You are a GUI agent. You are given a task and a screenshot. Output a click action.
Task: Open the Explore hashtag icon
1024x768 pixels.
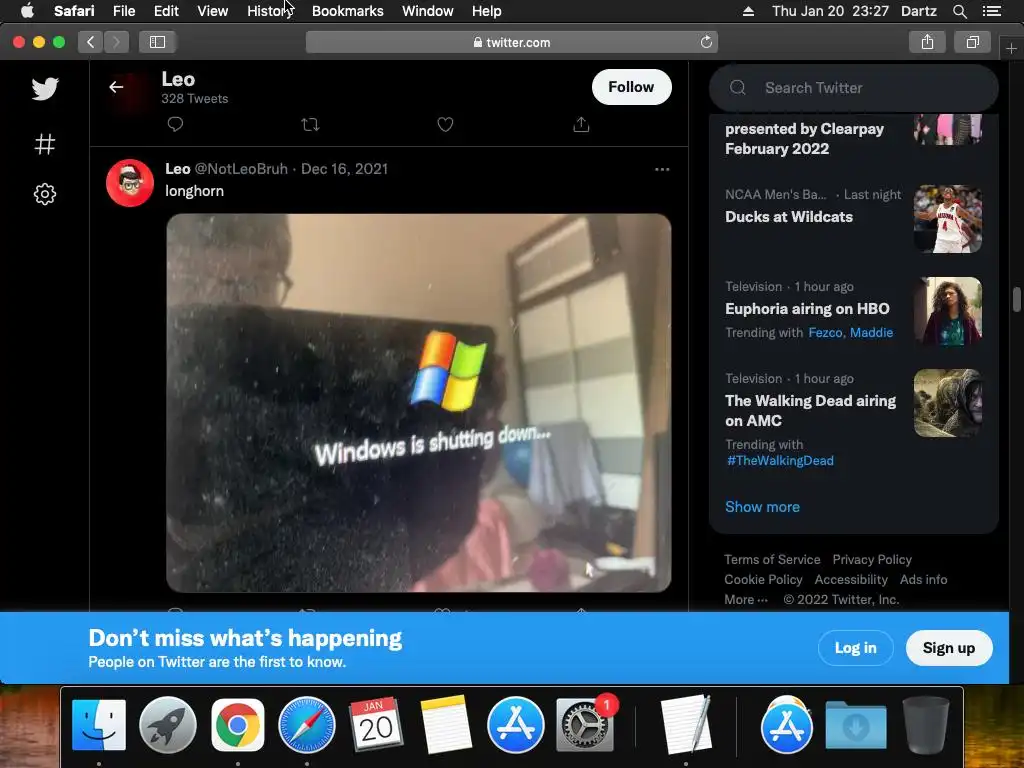(x=45, y=144)
